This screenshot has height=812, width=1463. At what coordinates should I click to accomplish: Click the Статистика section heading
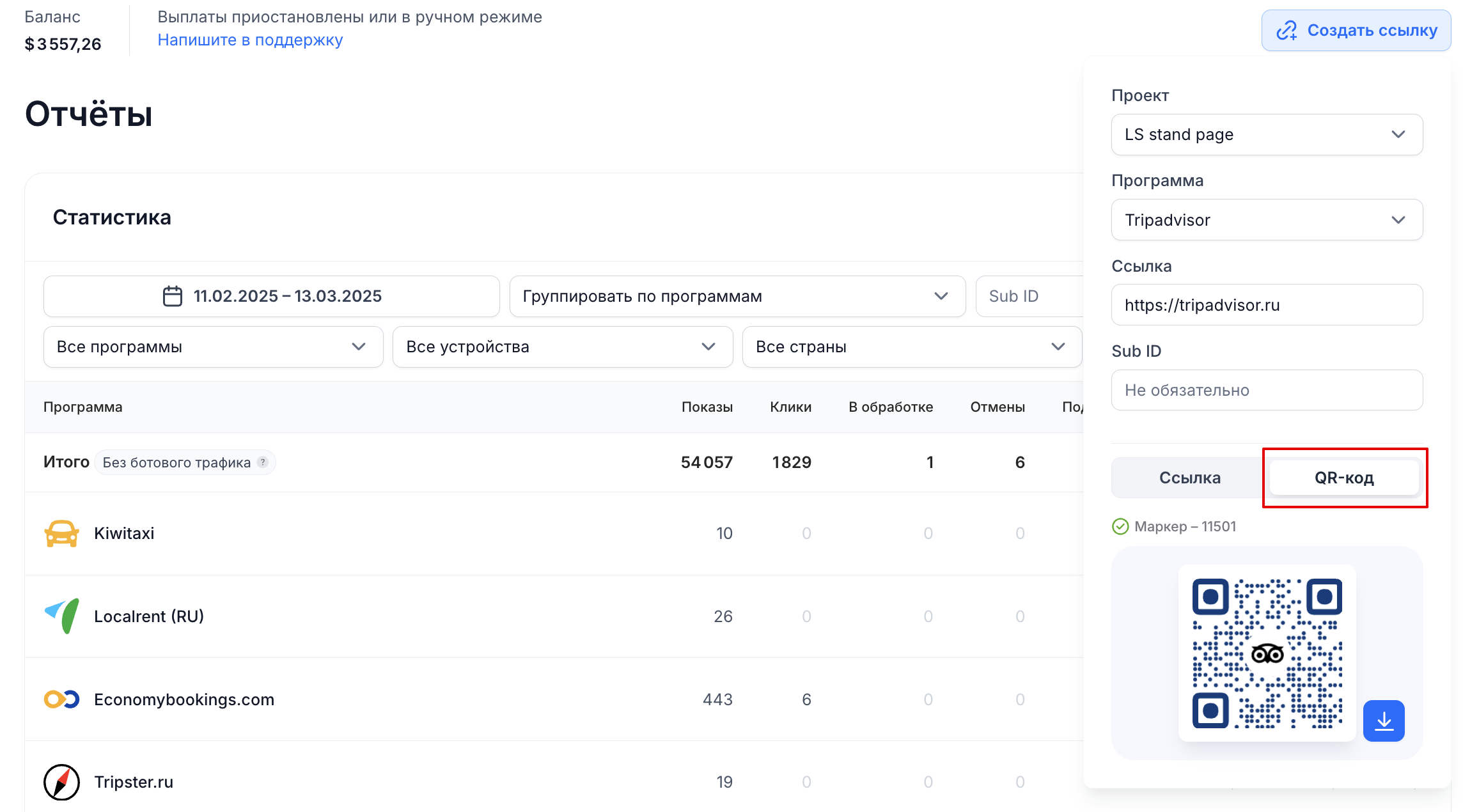pos(112,217)
